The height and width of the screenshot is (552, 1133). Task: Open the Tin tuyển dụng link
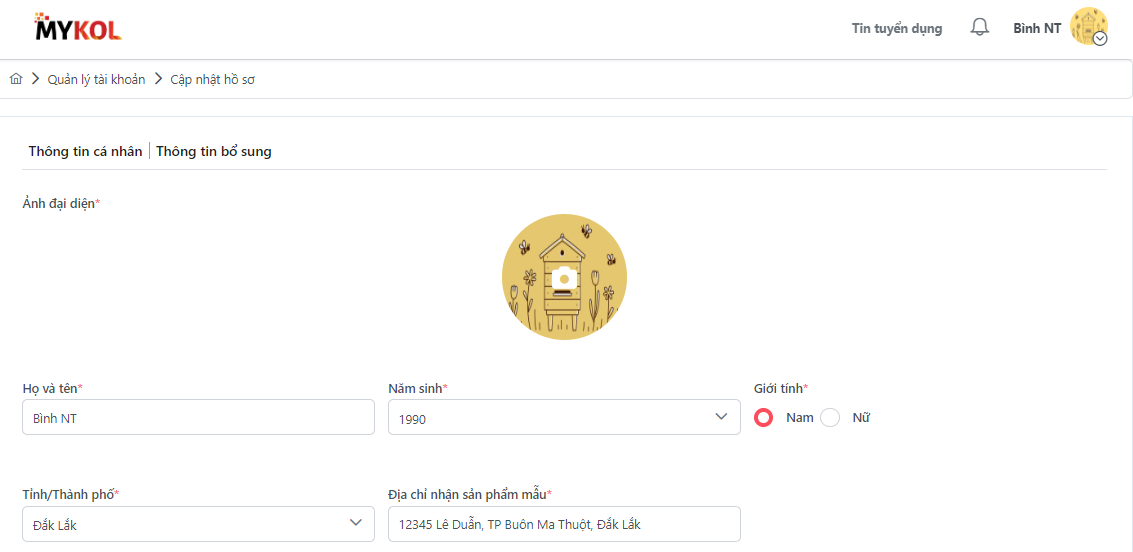point(896,28)
